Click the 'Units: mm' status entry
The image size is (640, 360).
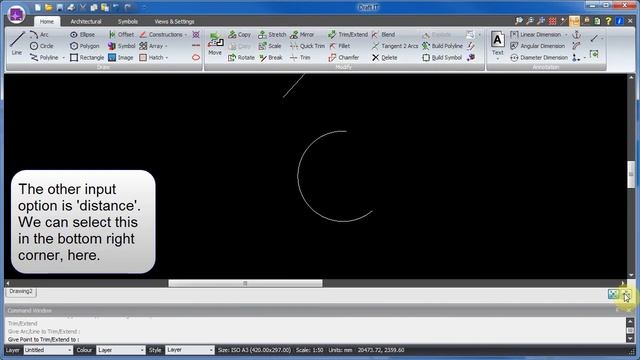click(340, 350)
